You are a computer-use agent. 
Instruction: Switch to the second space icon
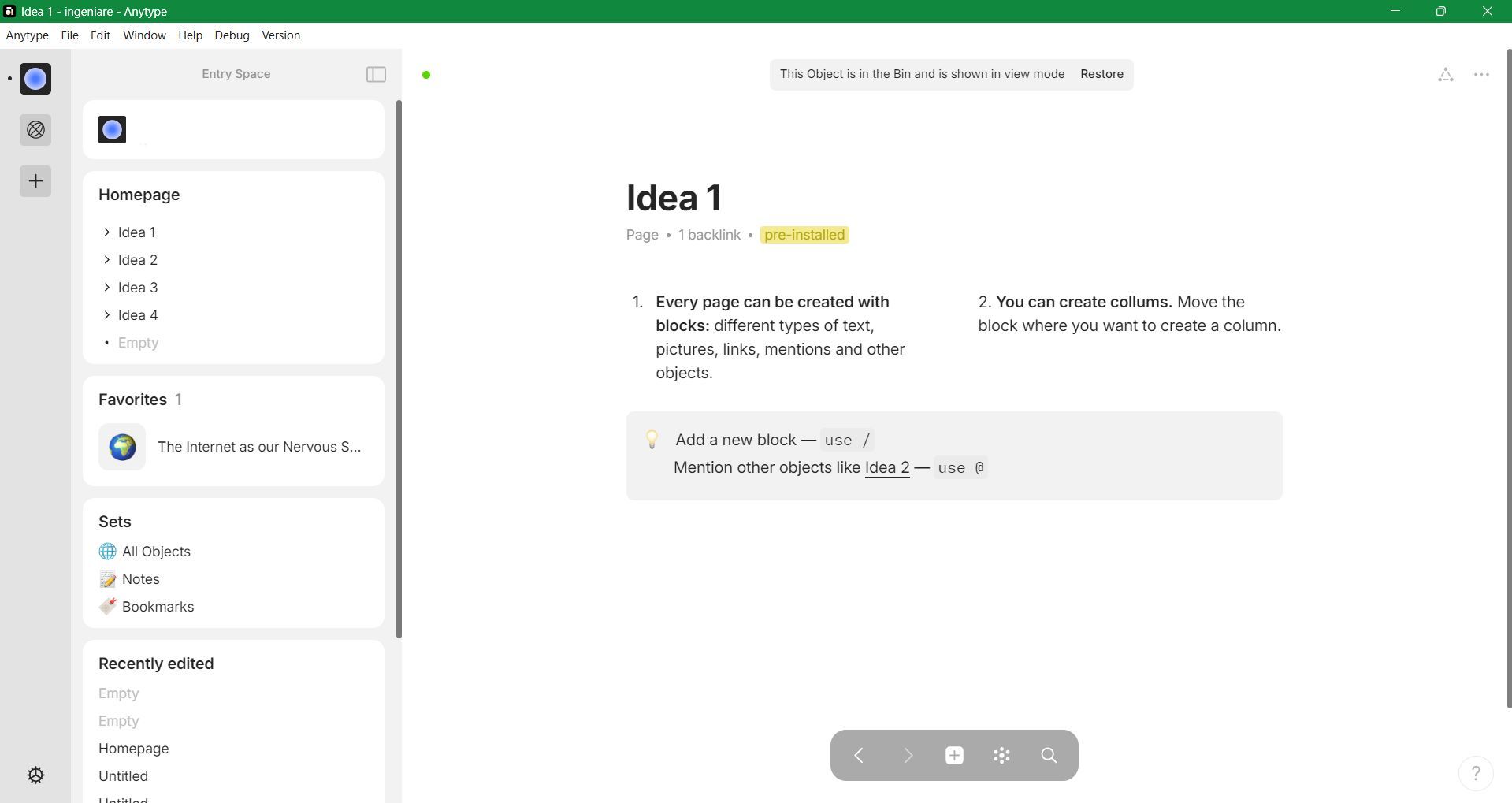click(35, 130)
